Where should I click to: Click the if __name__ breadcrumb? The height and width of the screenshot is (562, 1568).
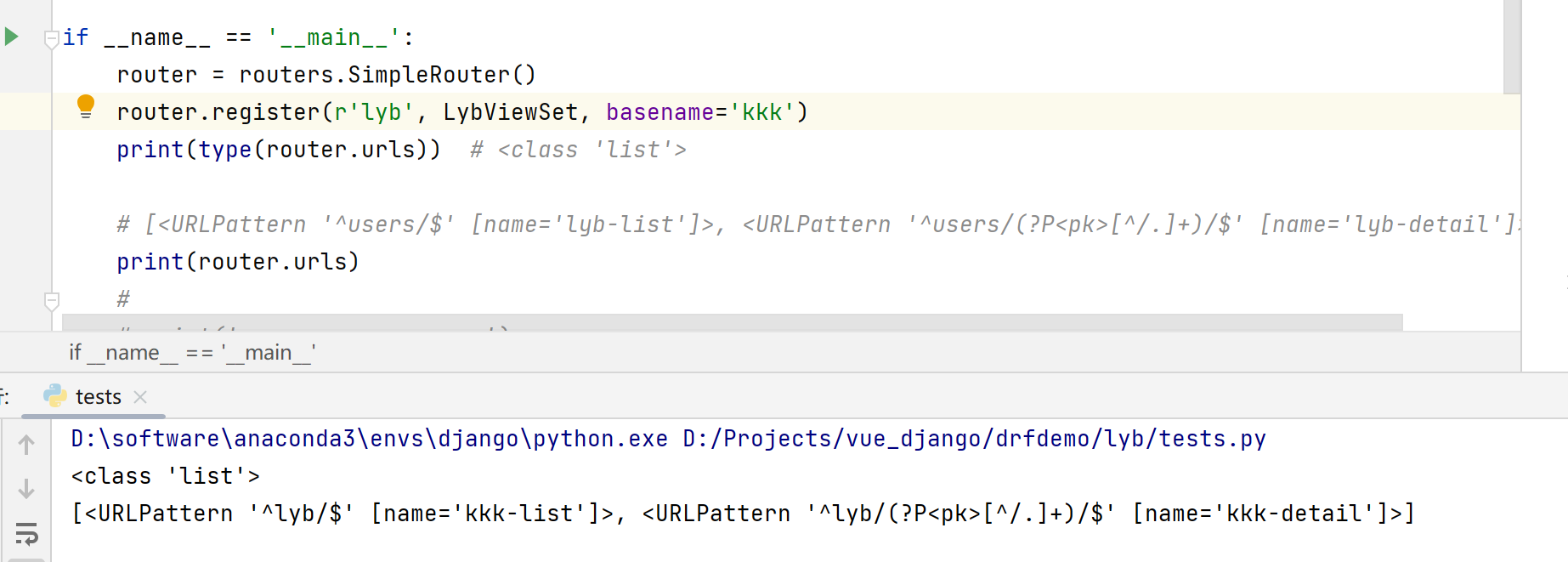(x=192, y=353)
